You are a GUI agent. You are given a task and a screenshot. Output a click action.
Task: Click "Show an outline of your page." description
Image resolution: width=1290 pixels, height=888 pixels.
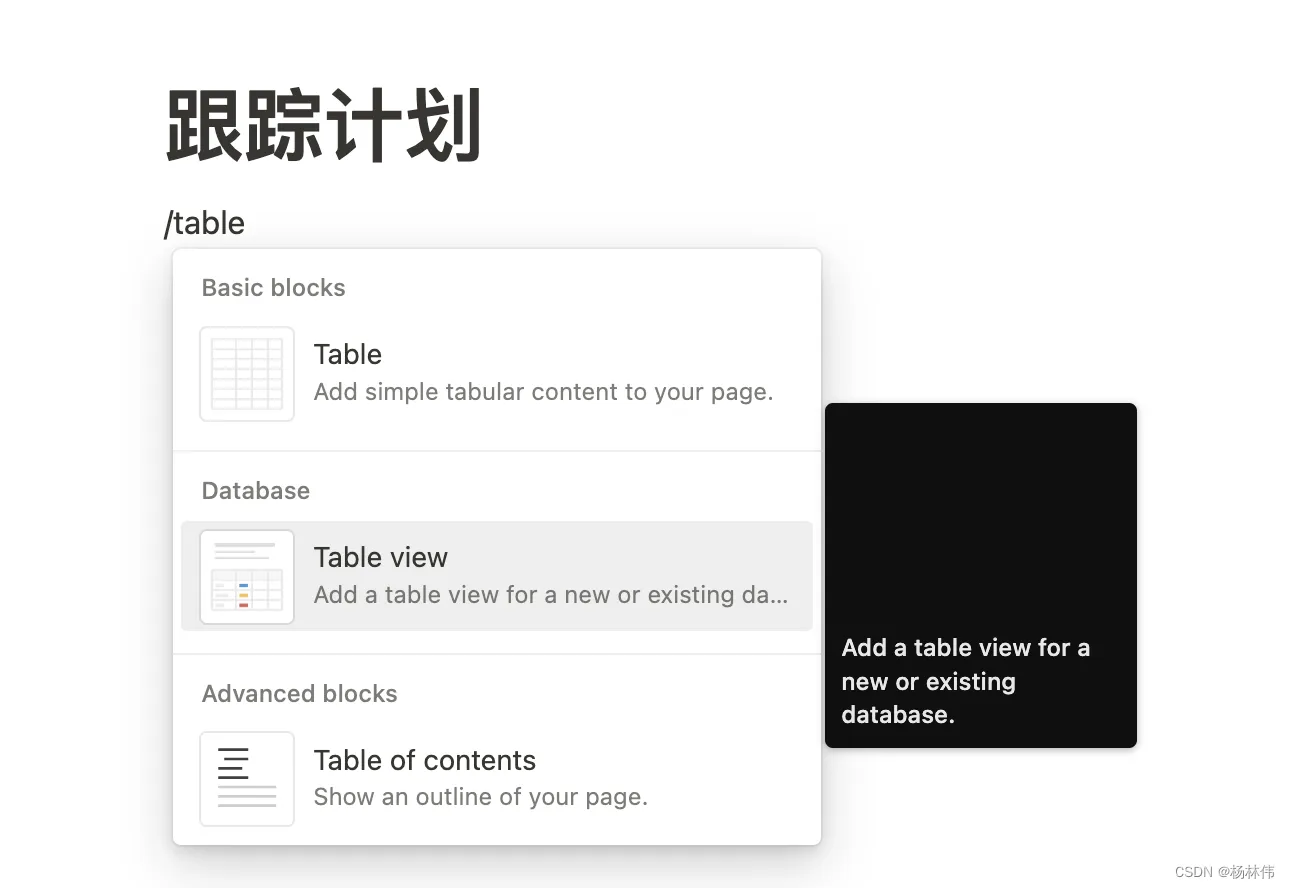(481, 797)
